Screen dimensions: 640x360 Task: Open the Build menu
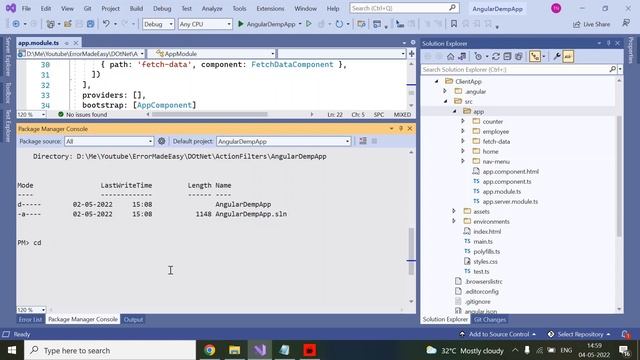136,8
